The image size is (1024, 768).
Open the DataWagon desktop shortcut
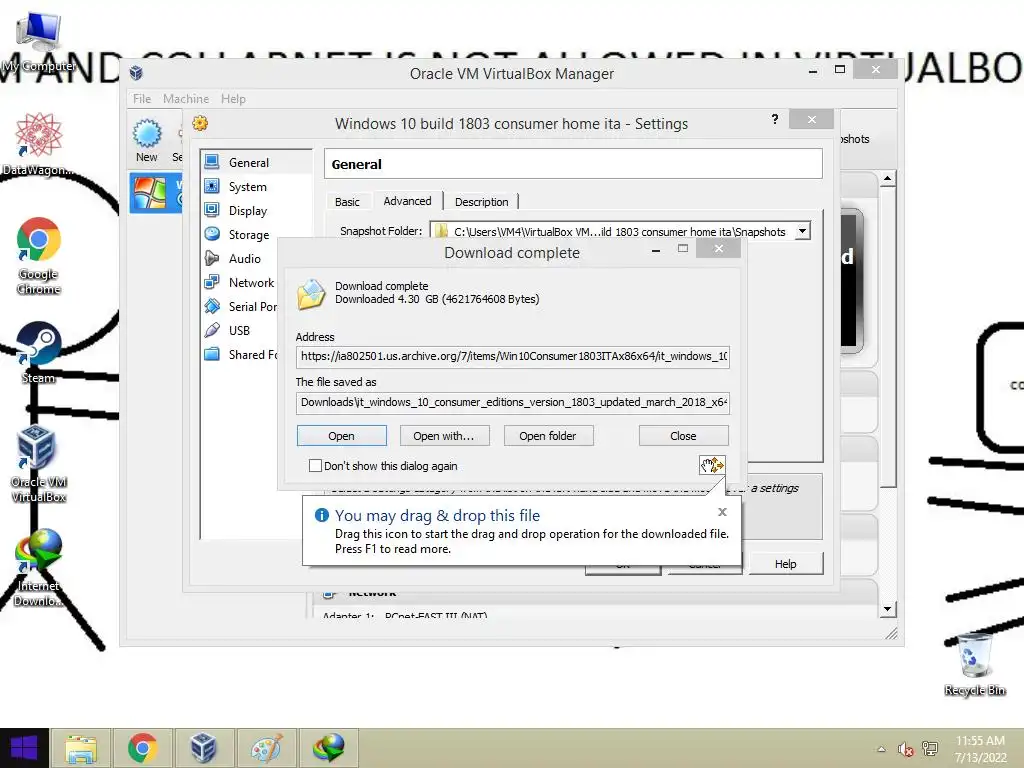(39, 144)
